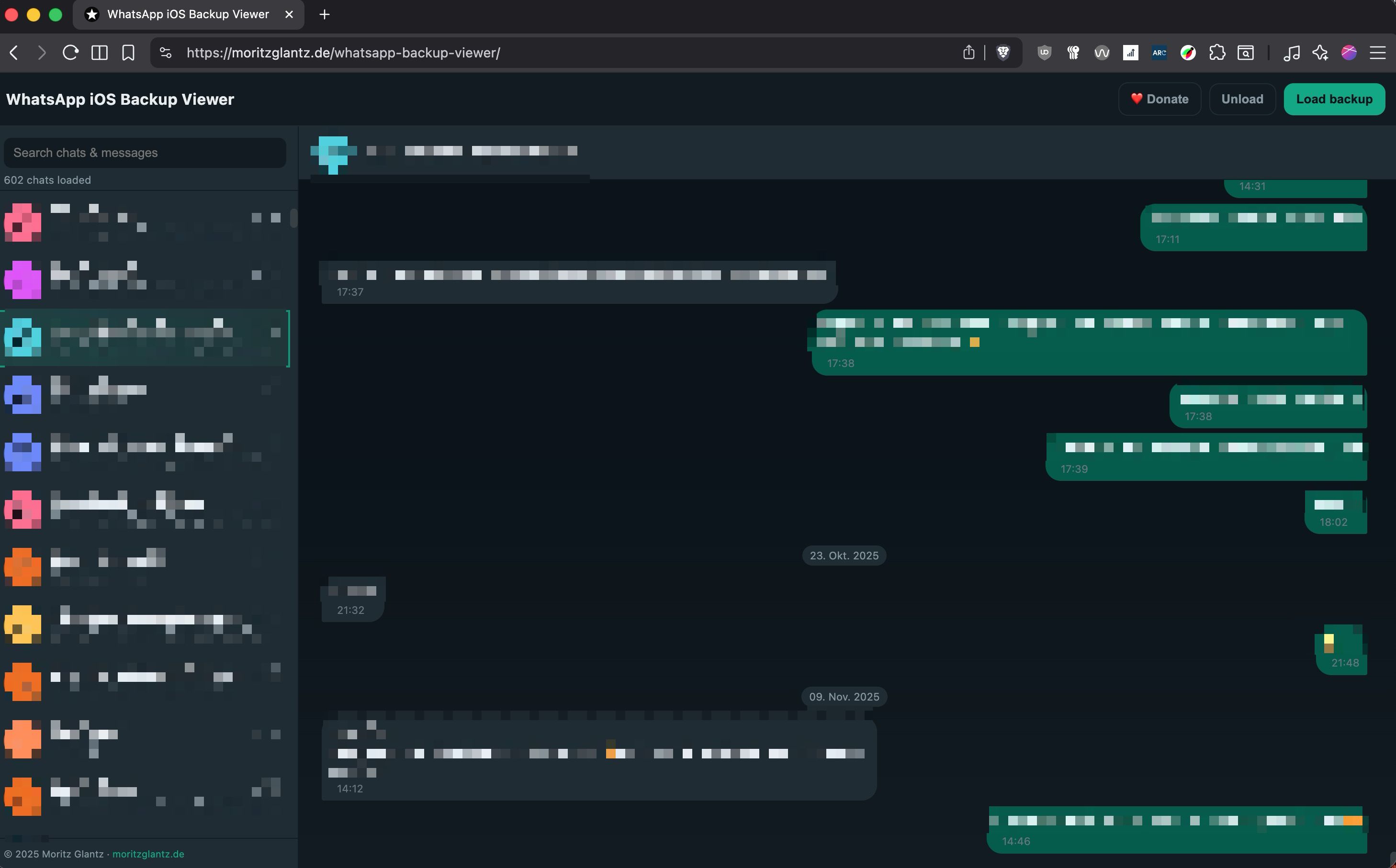1396x868 pixels.
Task: Open the ARC extension icon
Action: pyautogui.click(x=1160, y=53)
